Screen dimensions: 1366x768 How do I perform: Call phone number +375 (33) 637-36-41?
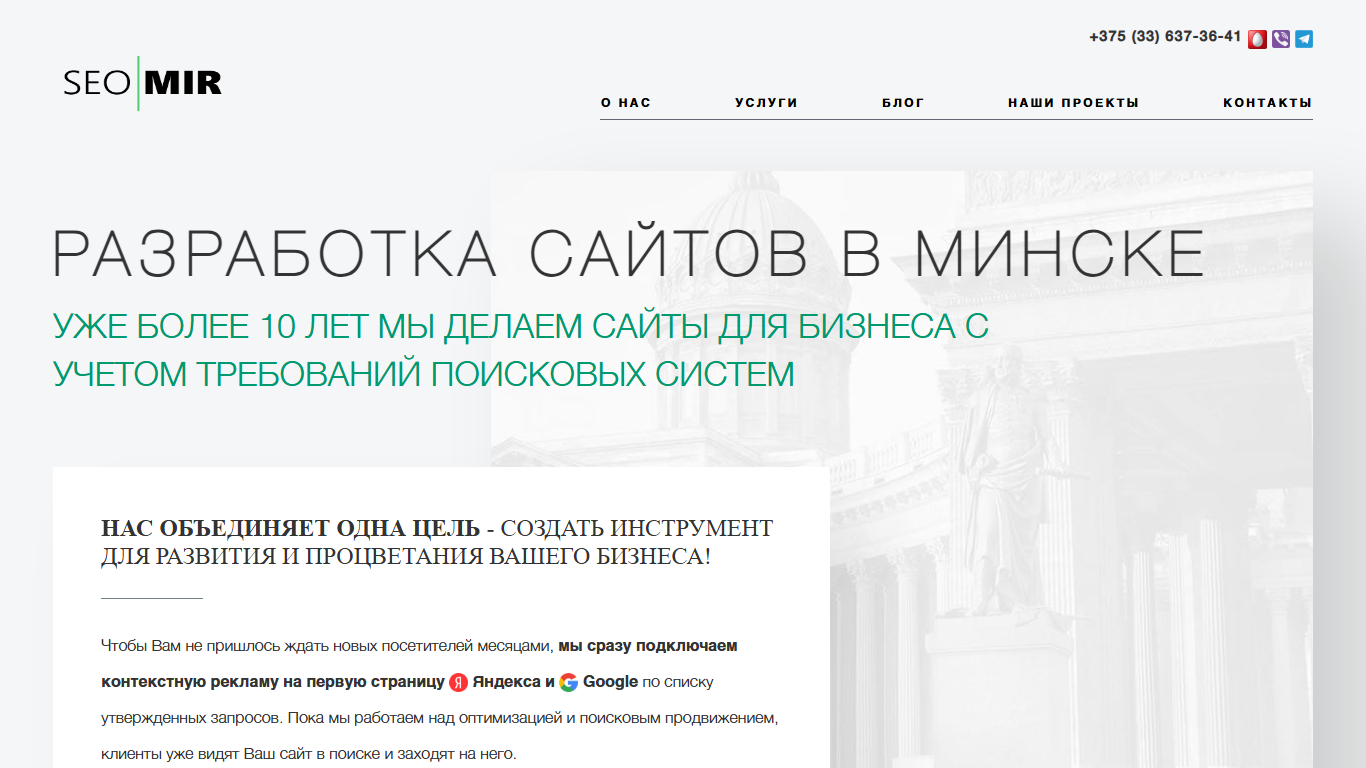(x=1165, y=37)
